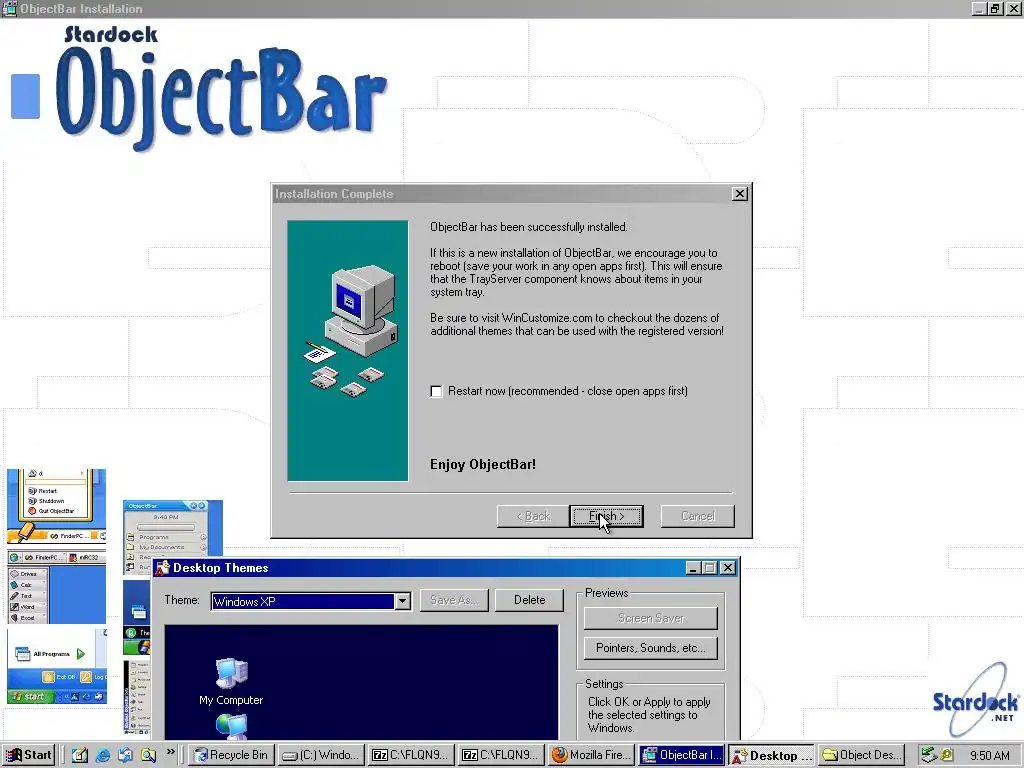Screen dimensions: 1024x768
Task: Close the Installation Complete dialog
Action: coord(739,194)
